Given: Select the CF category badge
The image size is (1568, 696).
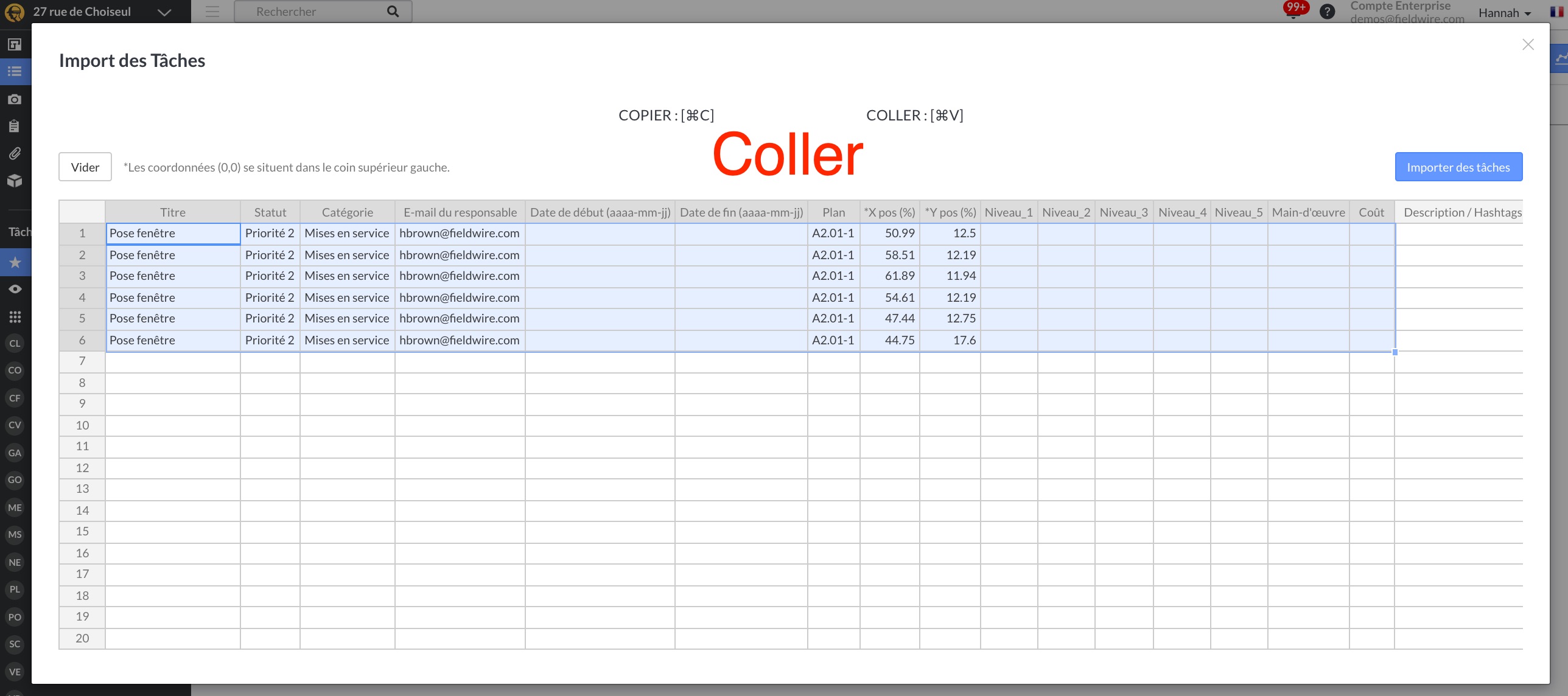Looking at the screenshot, I should pos(15,398).
